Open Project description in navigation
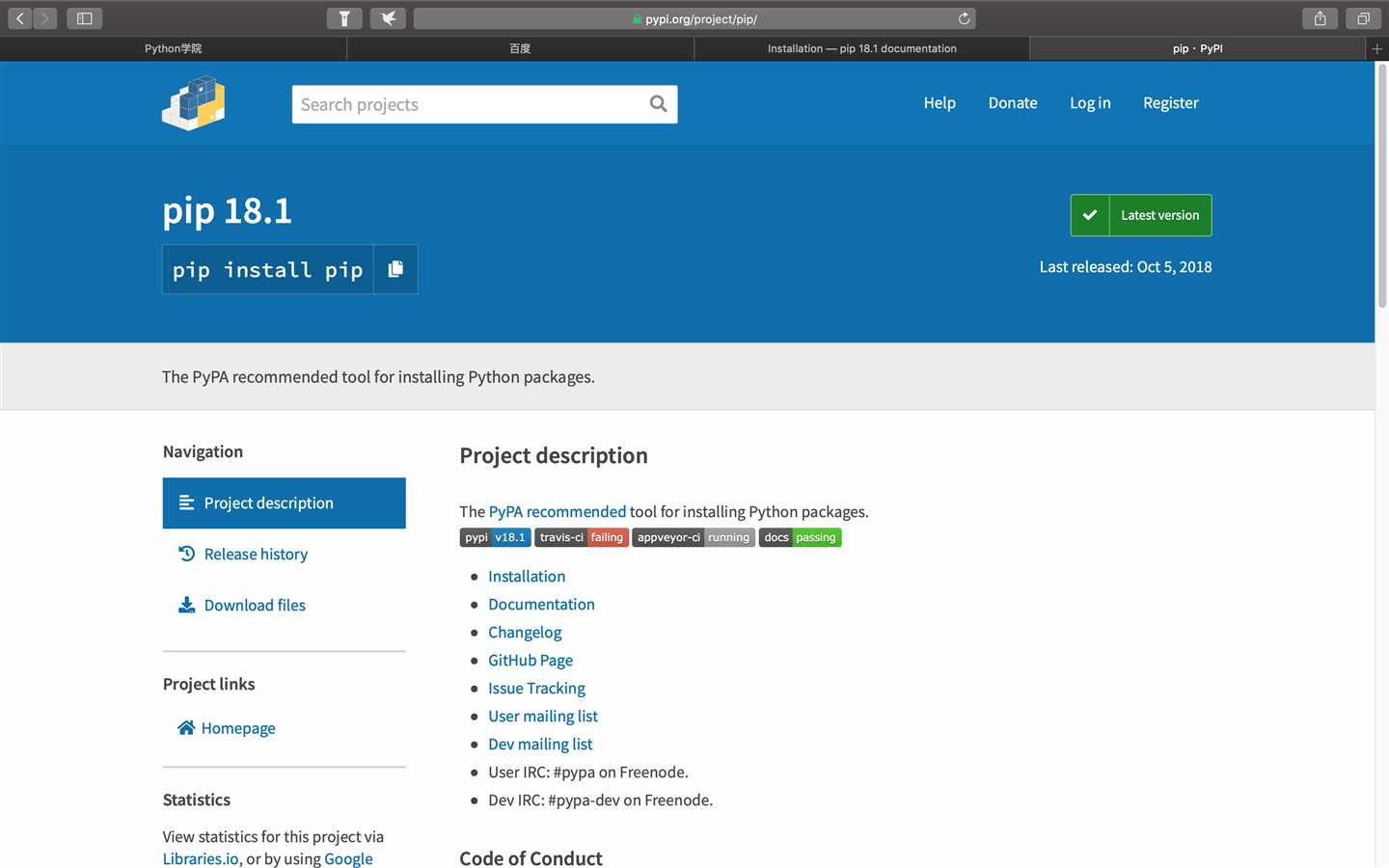 [x=285, y=502]
